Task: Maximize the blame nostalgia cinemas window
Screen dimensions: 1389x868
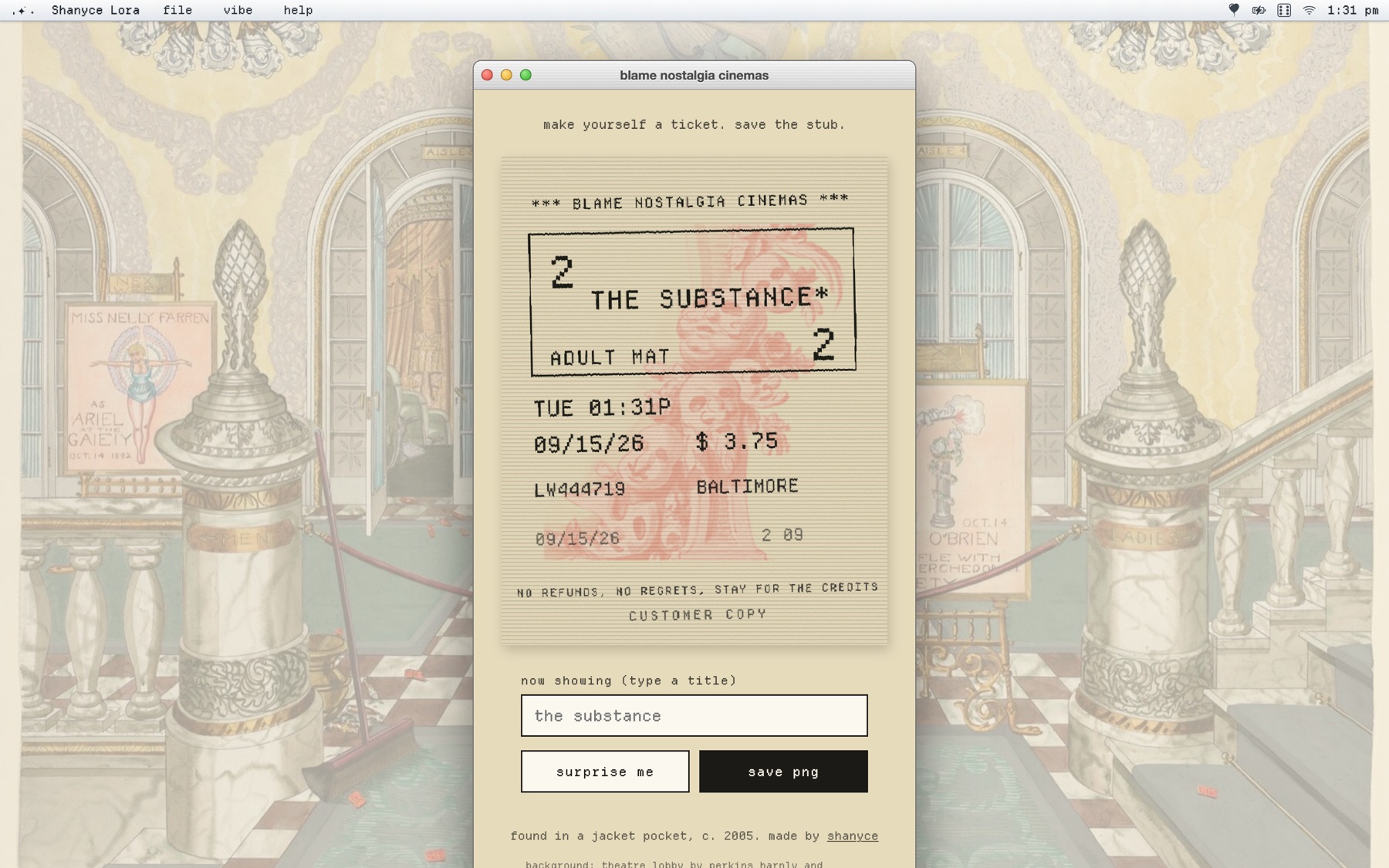Action: tap(526, 75)
